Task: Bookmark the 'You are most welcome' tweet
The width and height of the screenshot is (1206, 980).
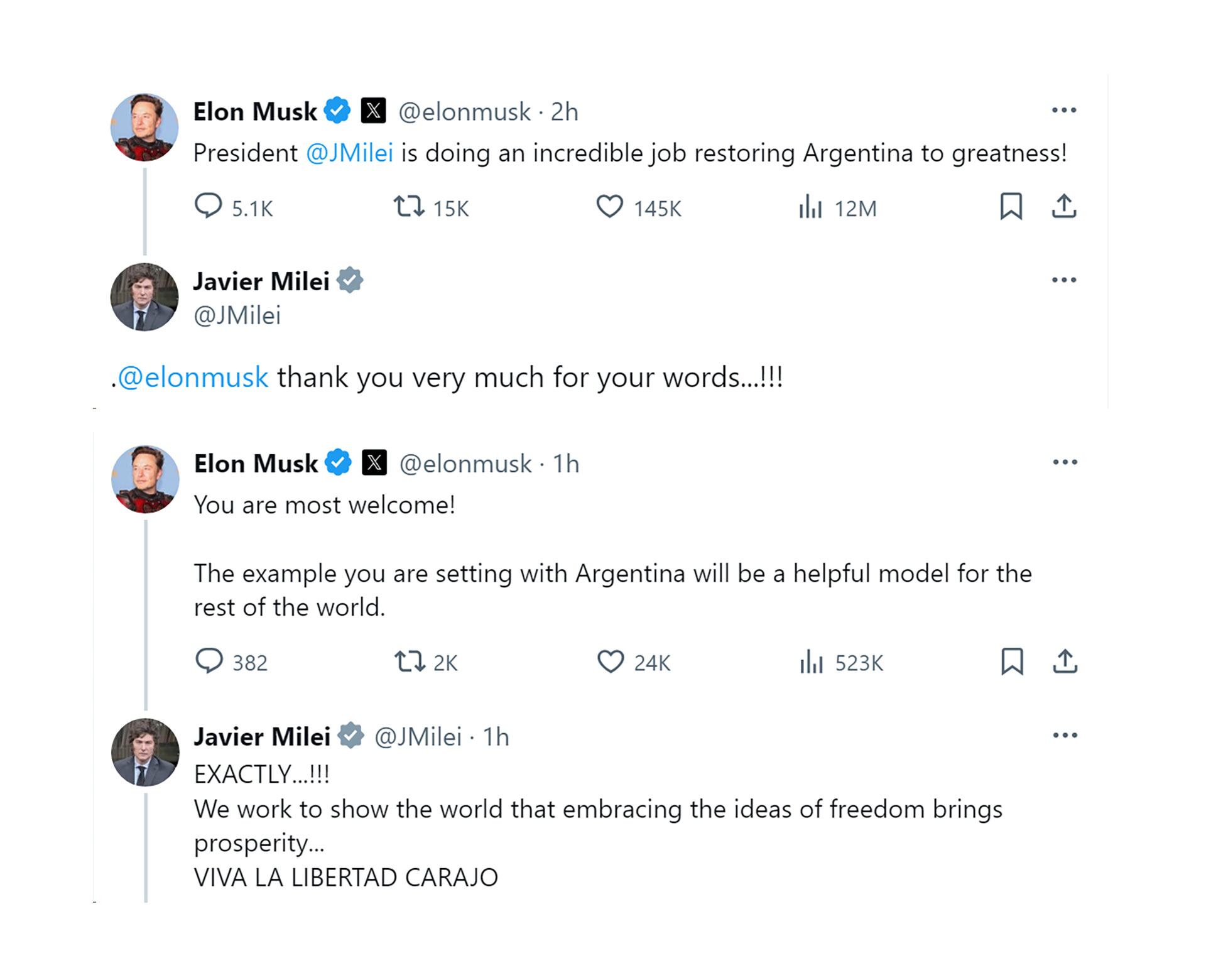Action: pos(1012,661)
